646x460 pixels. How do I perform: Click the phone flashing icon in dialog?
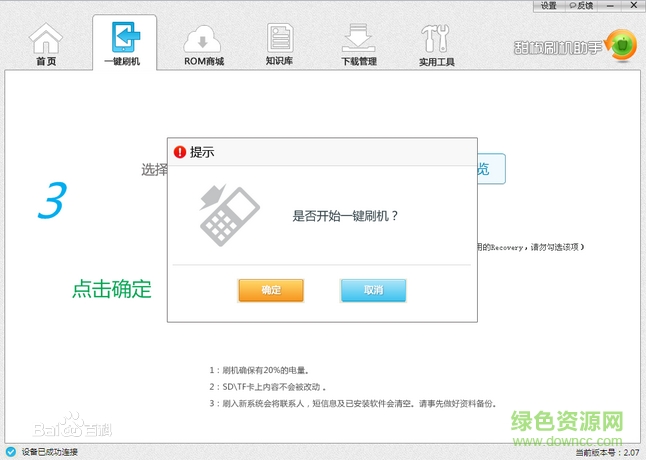[x=229, y=215]
